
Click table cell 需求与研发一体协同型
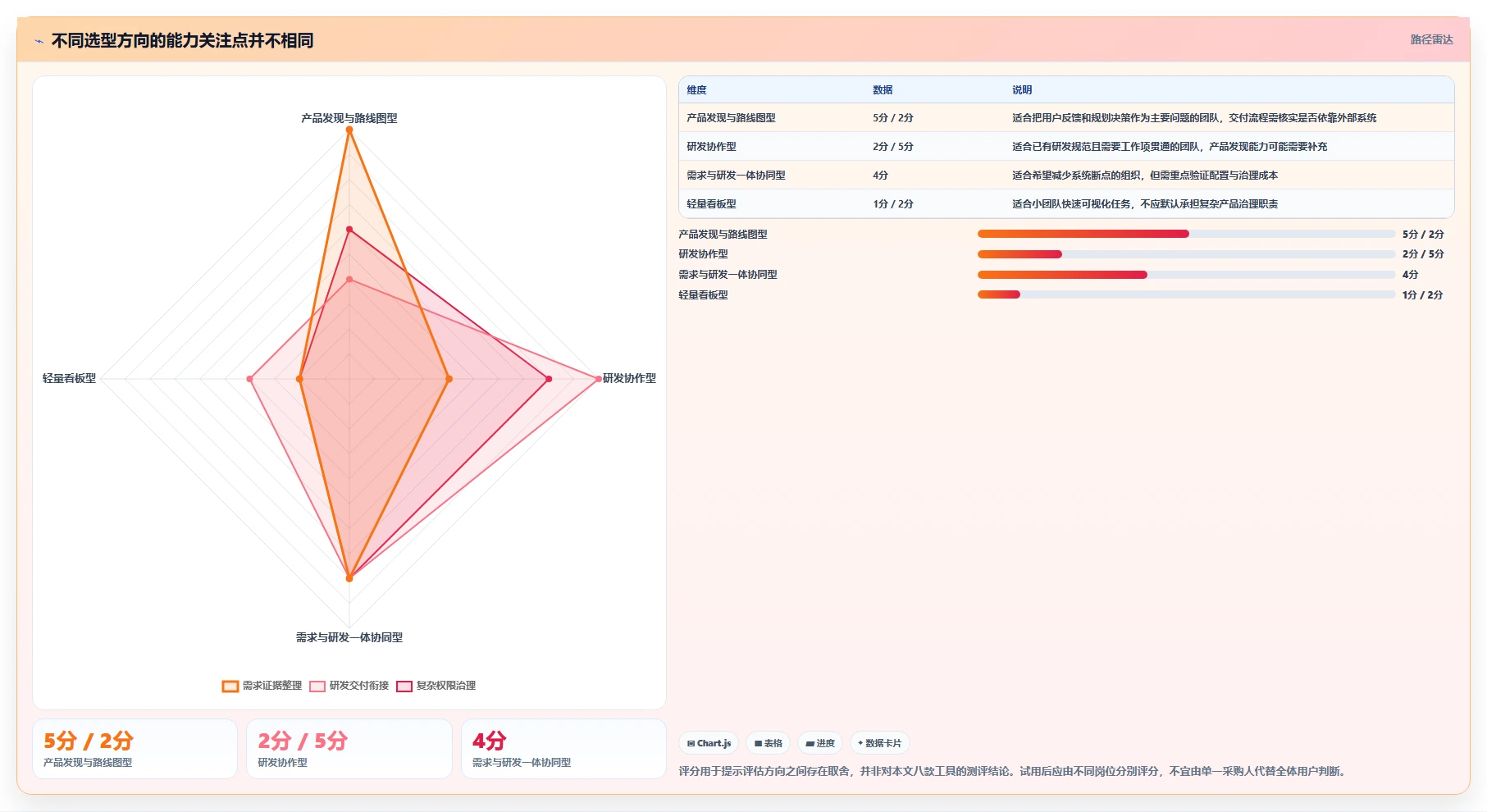(736, 176)
